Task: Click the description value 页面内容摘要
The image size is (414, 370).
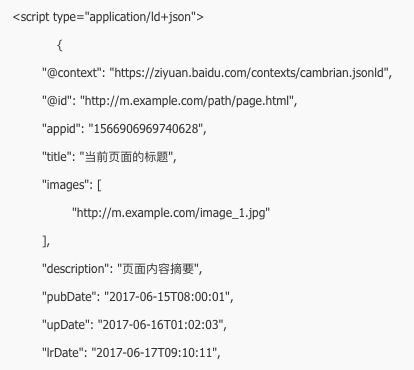Action: [158, 269]
